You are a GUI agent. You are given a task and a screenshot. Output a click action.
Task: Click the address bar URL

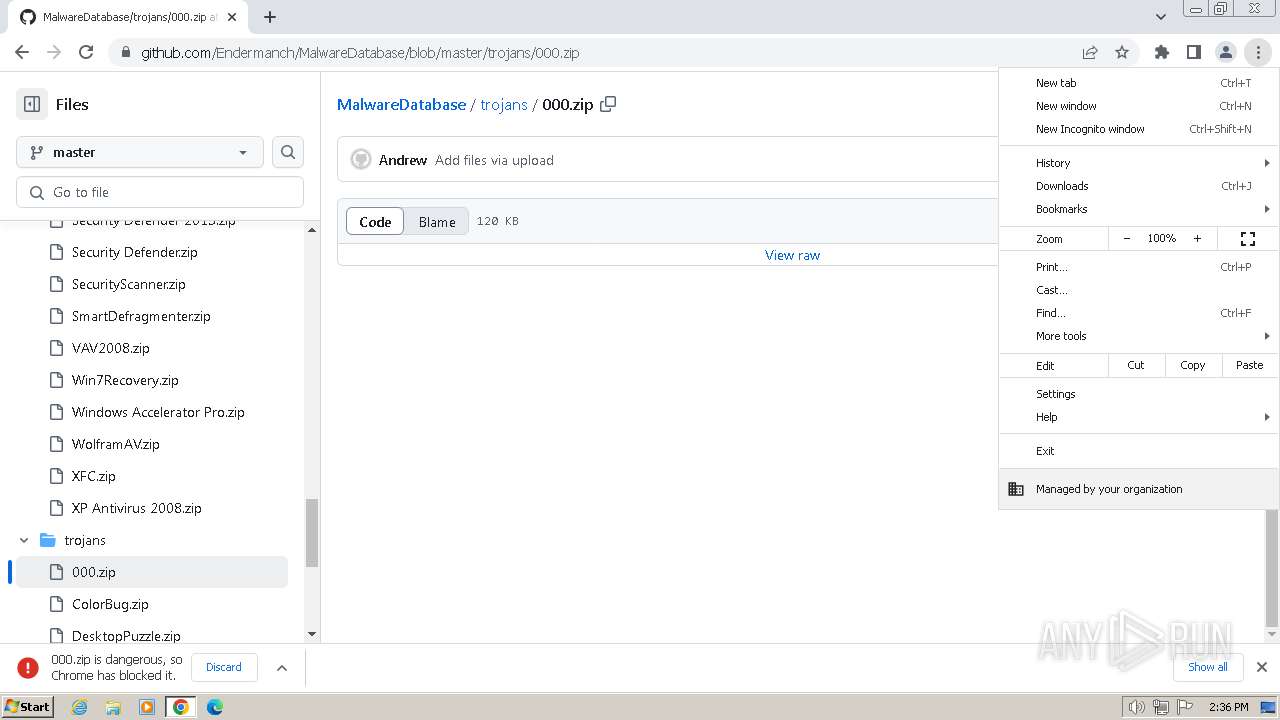pyautogui.click(x=360, y=52)
